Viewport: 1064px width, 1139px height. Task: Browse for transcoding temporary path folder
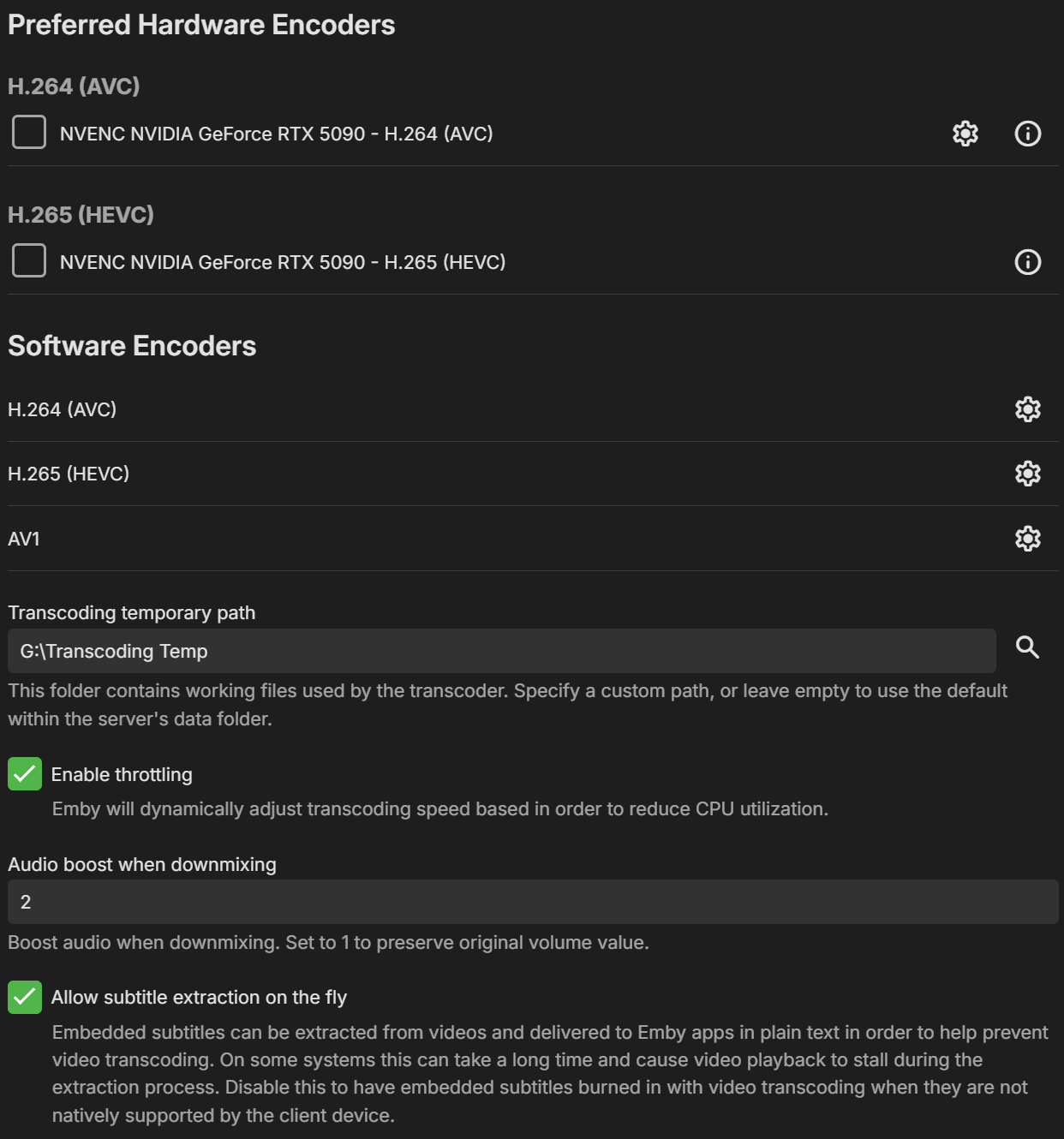click(x=1027, y=647)
